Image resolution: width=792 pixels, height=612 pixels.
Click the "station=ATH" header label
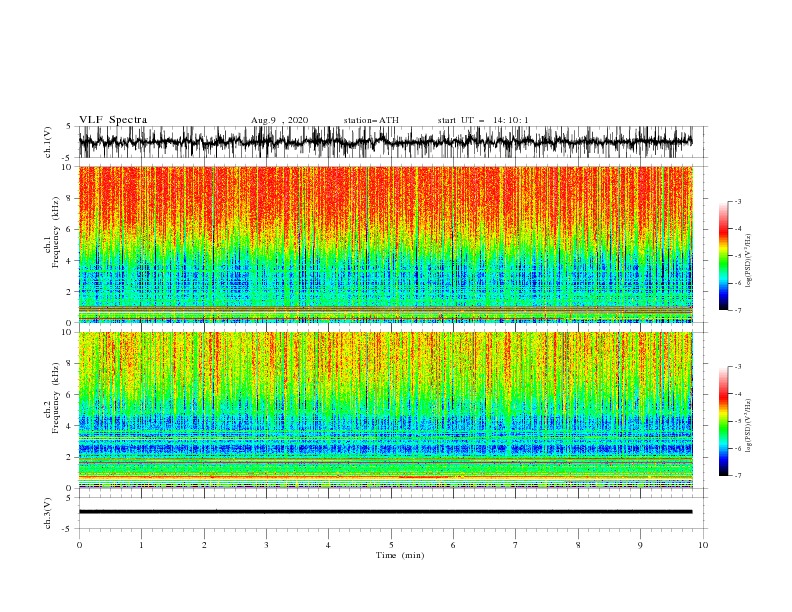point(371,120)
